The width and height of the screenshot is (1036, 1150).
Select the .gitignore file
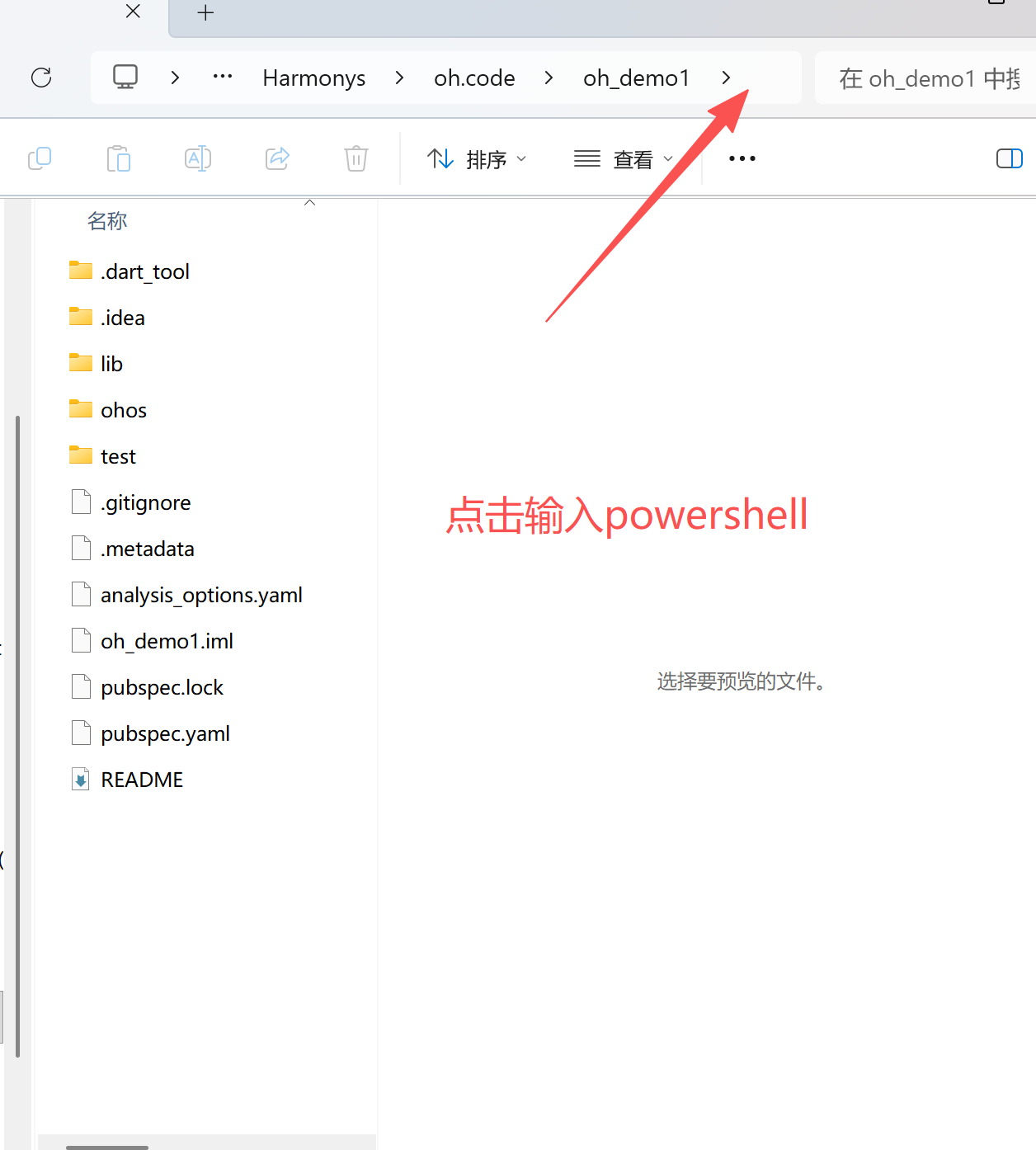click(145, 502)
